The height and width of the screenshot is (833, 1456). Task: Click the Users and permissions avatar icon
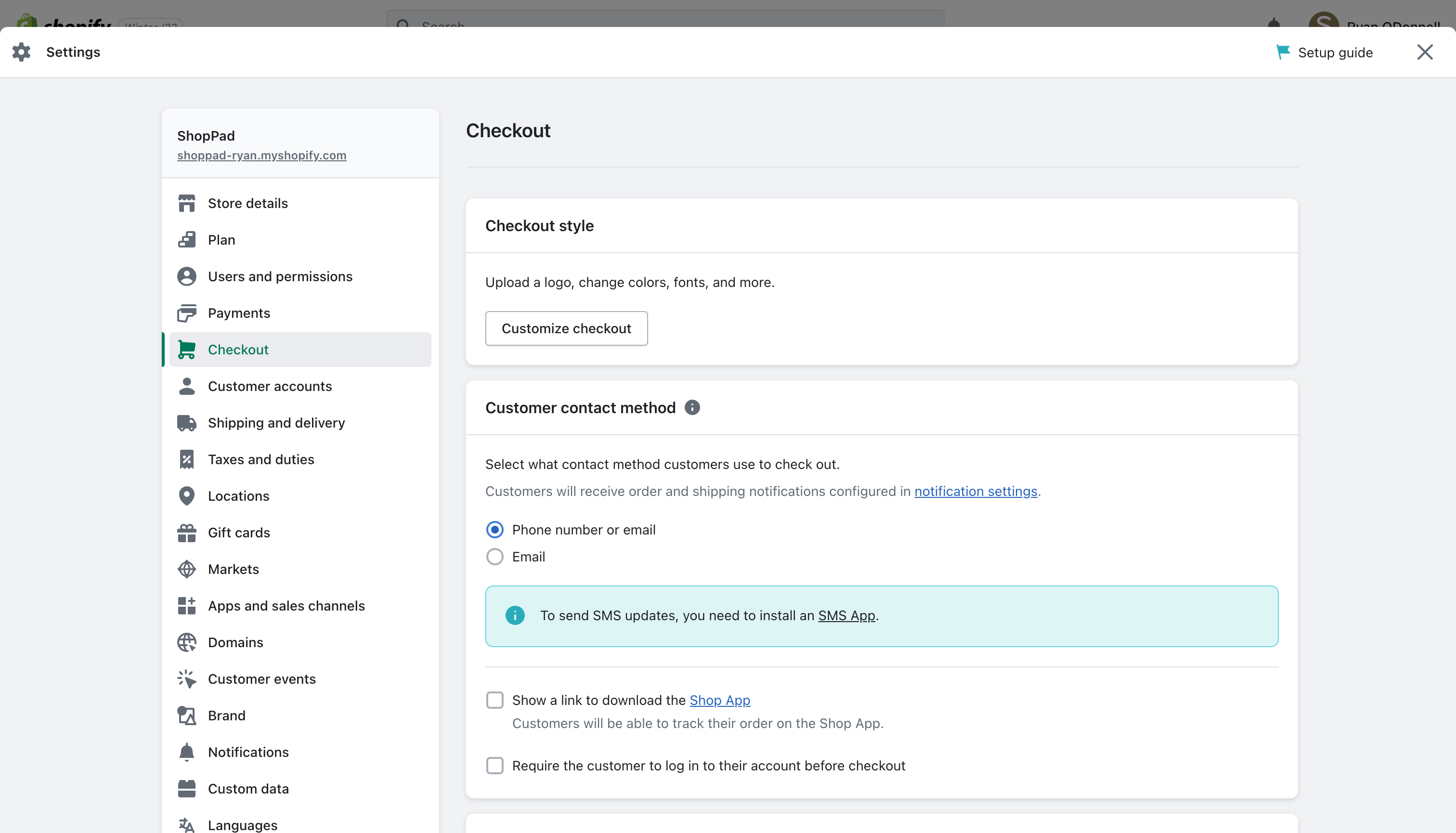pos(186,277)
